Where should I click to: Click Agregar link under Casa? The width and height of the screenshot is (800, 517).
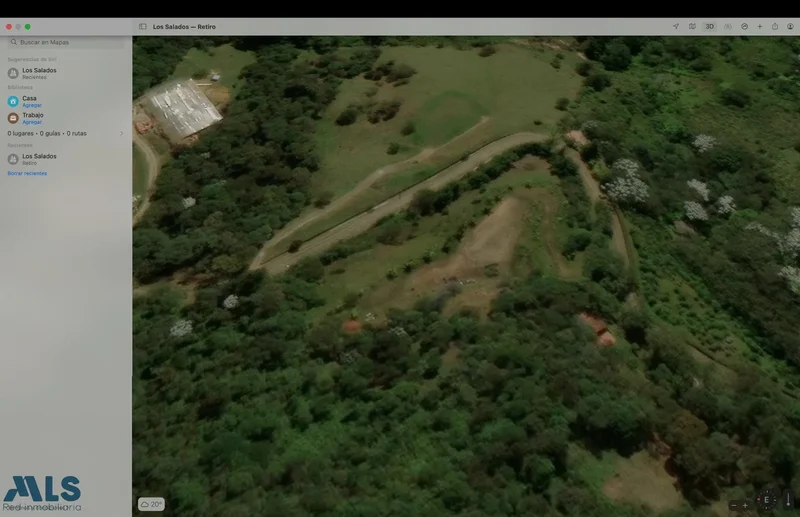[x=32, y=105]
